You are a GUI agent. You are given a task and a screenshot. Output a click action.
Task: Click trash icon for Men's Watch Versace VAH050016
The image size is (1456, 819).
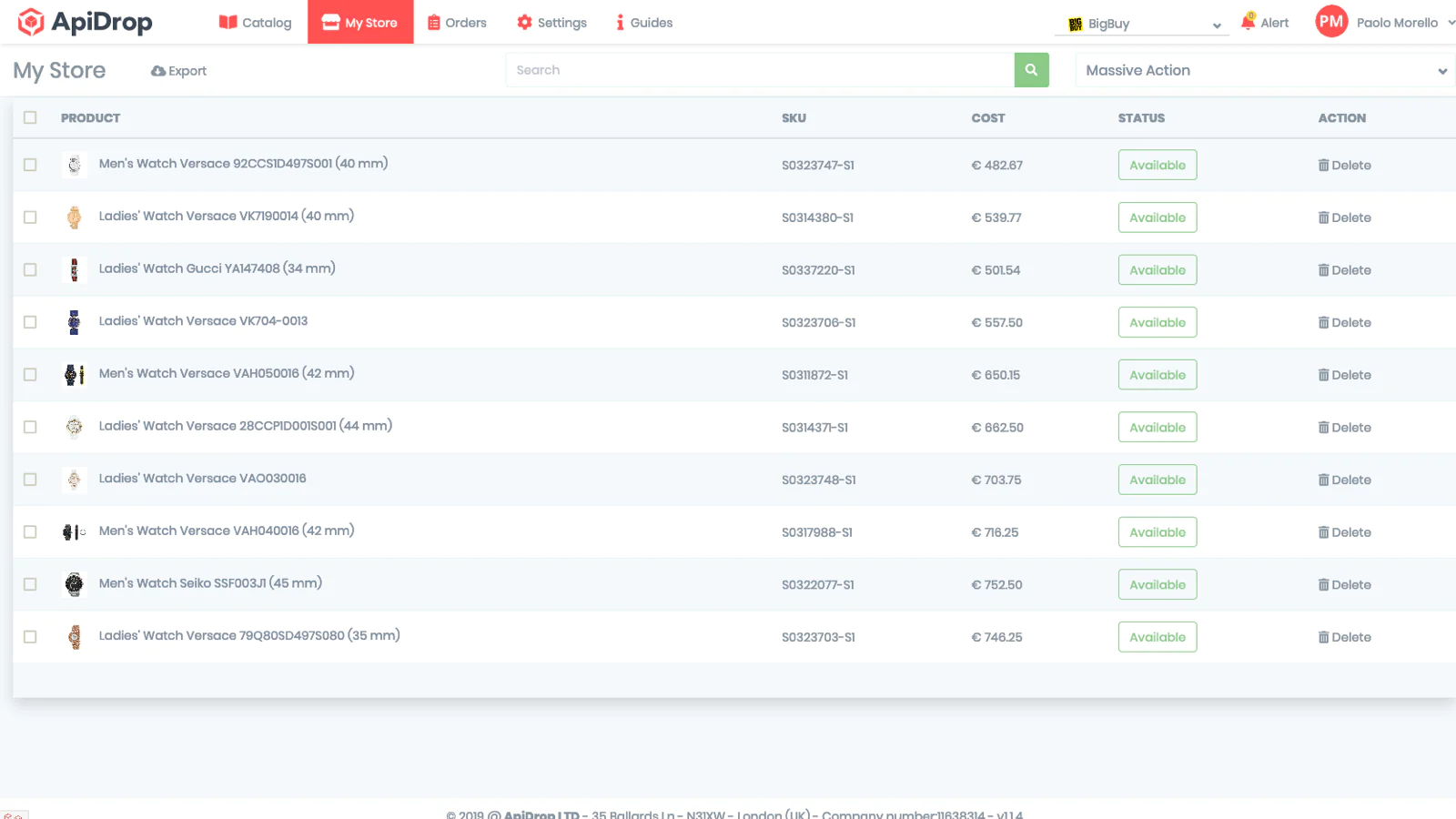pyautogui.click(x=1323, y=375)
